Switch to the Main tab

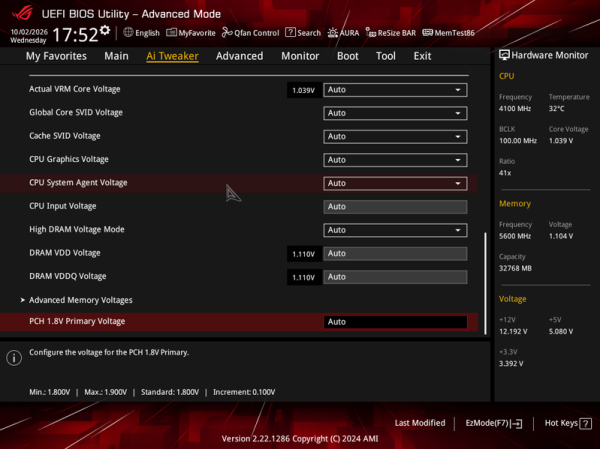click(116, 56)
